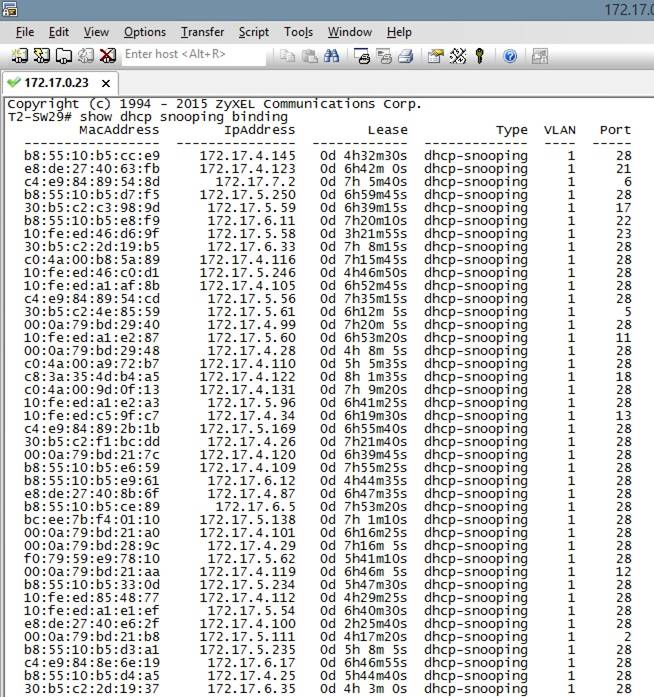The height and width of the screenshot is (697, 654).
Task: Click the key icon for Public-Key Assistant
Action: point(480,55)
